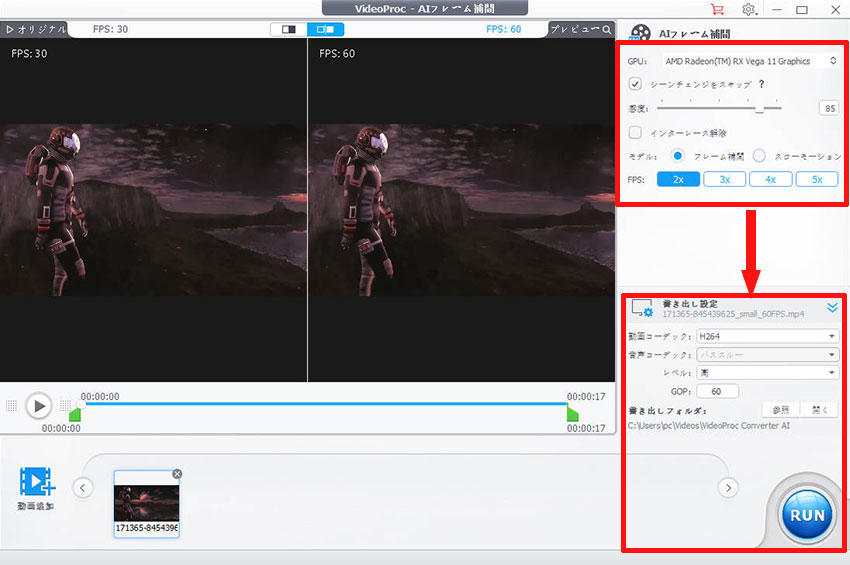Click the export settings monitor-gear icon

pos(642,308)
